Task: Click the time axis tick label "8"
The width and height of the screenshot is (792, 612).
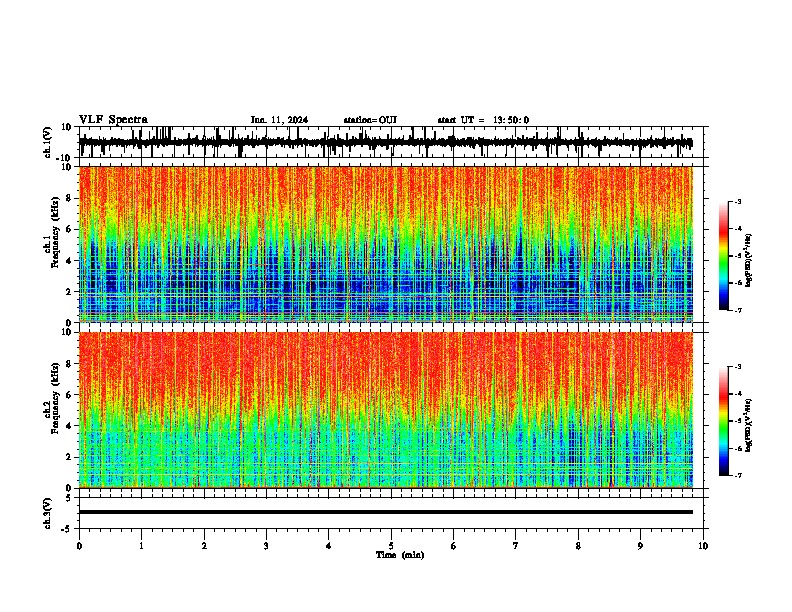Action: [578, 546]
